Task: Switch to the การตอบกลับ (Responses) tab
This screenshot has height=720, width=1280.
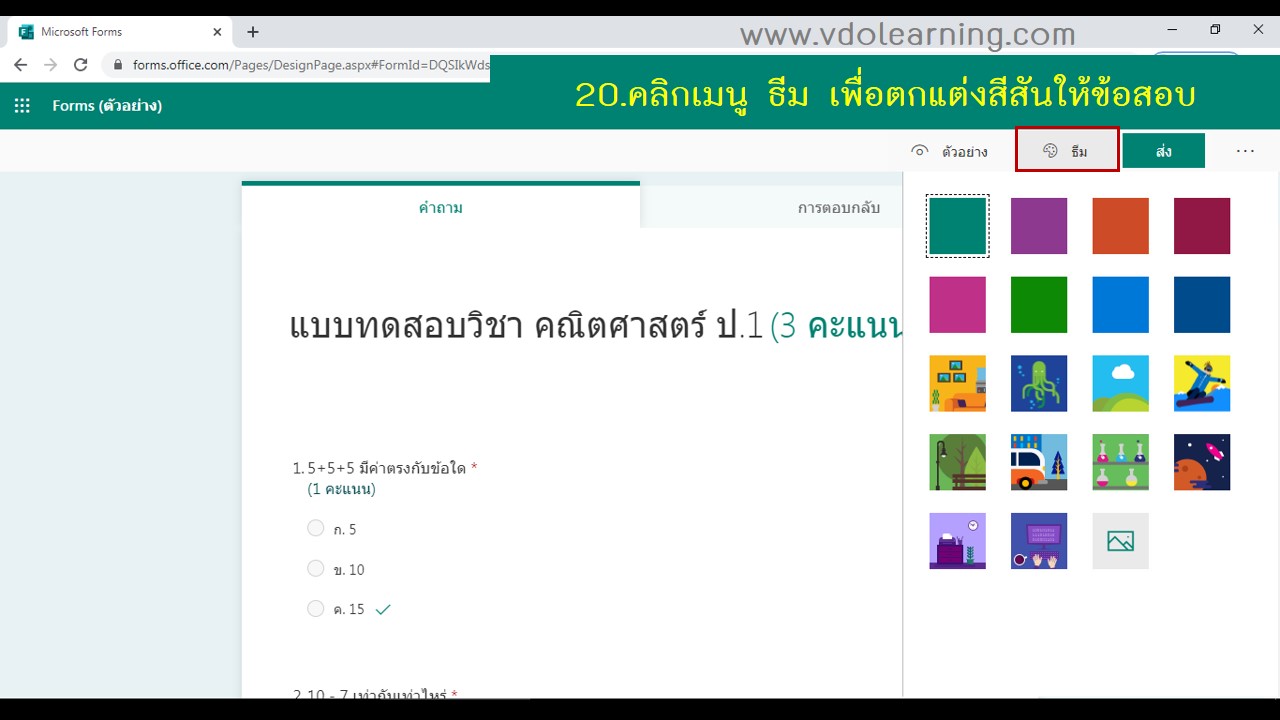Action: pyautogui.click(x=838, y=208)
